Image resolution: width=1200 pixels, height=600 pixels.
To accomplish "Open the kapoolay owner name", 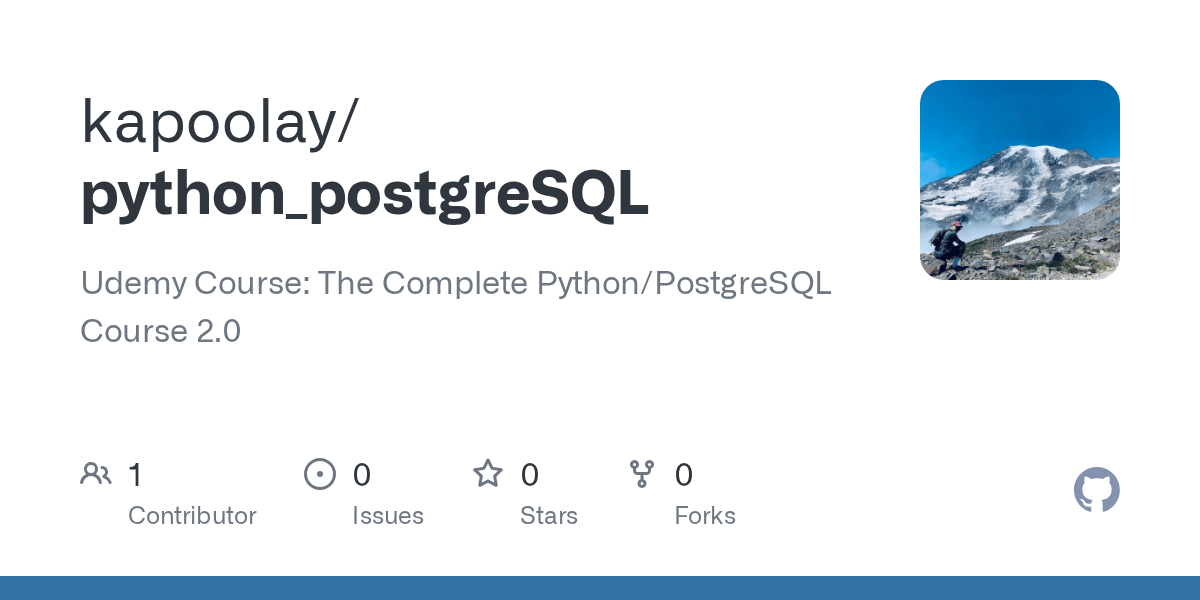I will click(x=216, y=123).
